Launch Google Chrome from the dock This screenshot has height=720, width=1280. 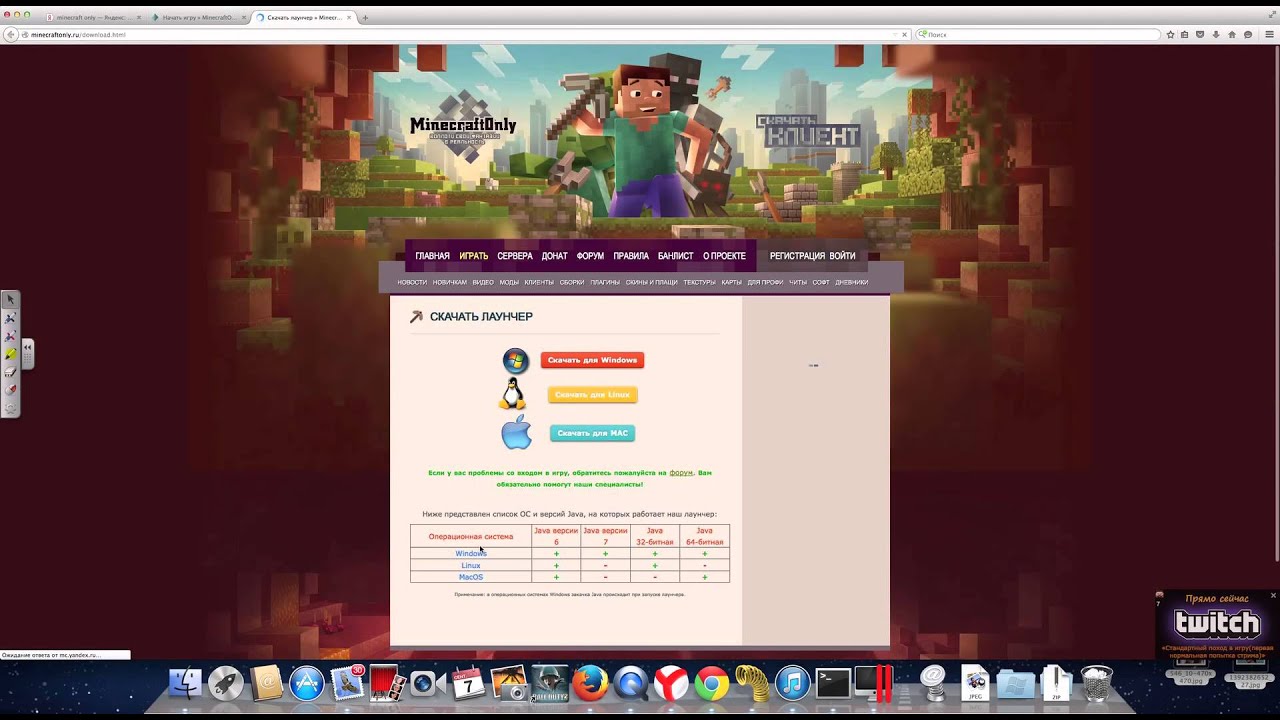(712, 684)
